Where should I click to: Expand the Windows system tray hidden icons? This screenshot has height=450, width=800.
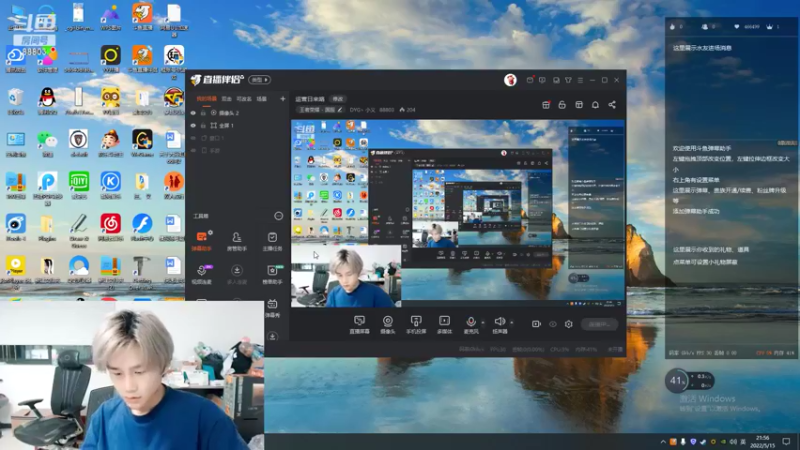pyautogui.click(x=663, y=442)
